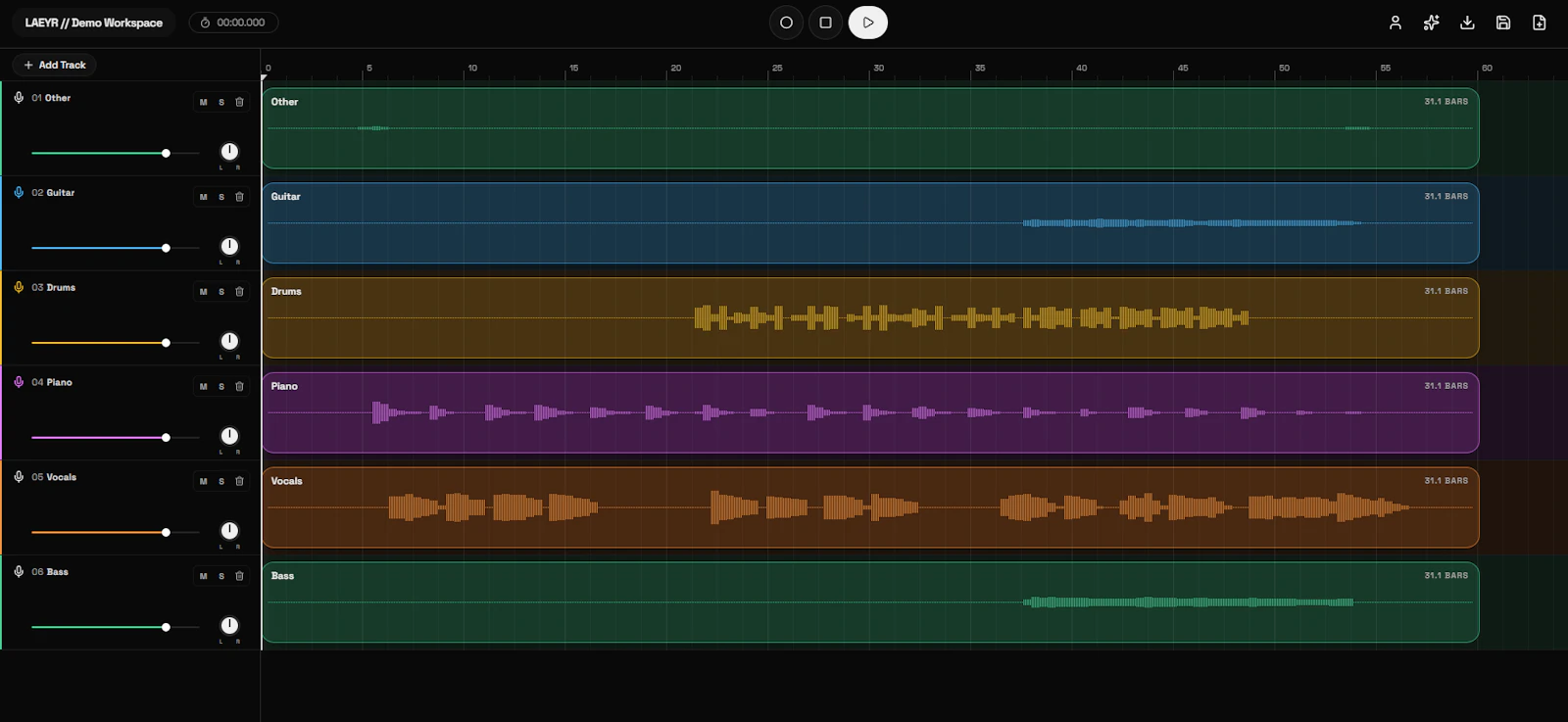Click the pan knob on the 01 Other track
The image size is (1568, 722).
(x=229, y=151)
